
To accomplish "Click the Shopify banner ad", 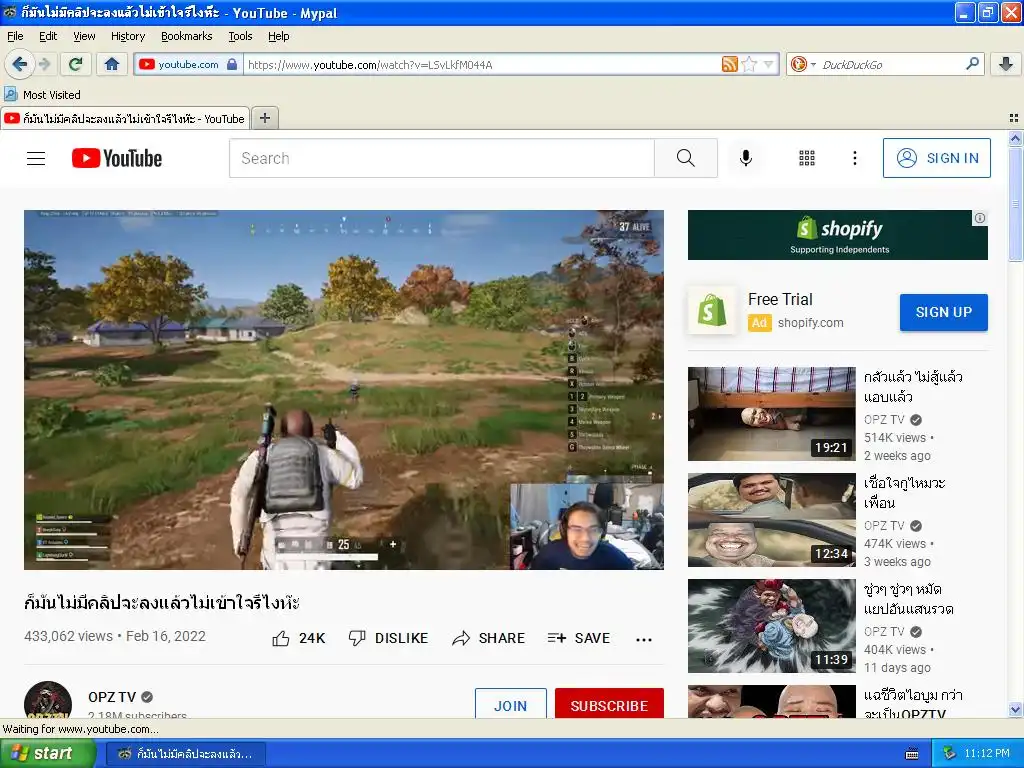I will click(x=838, y=235).
